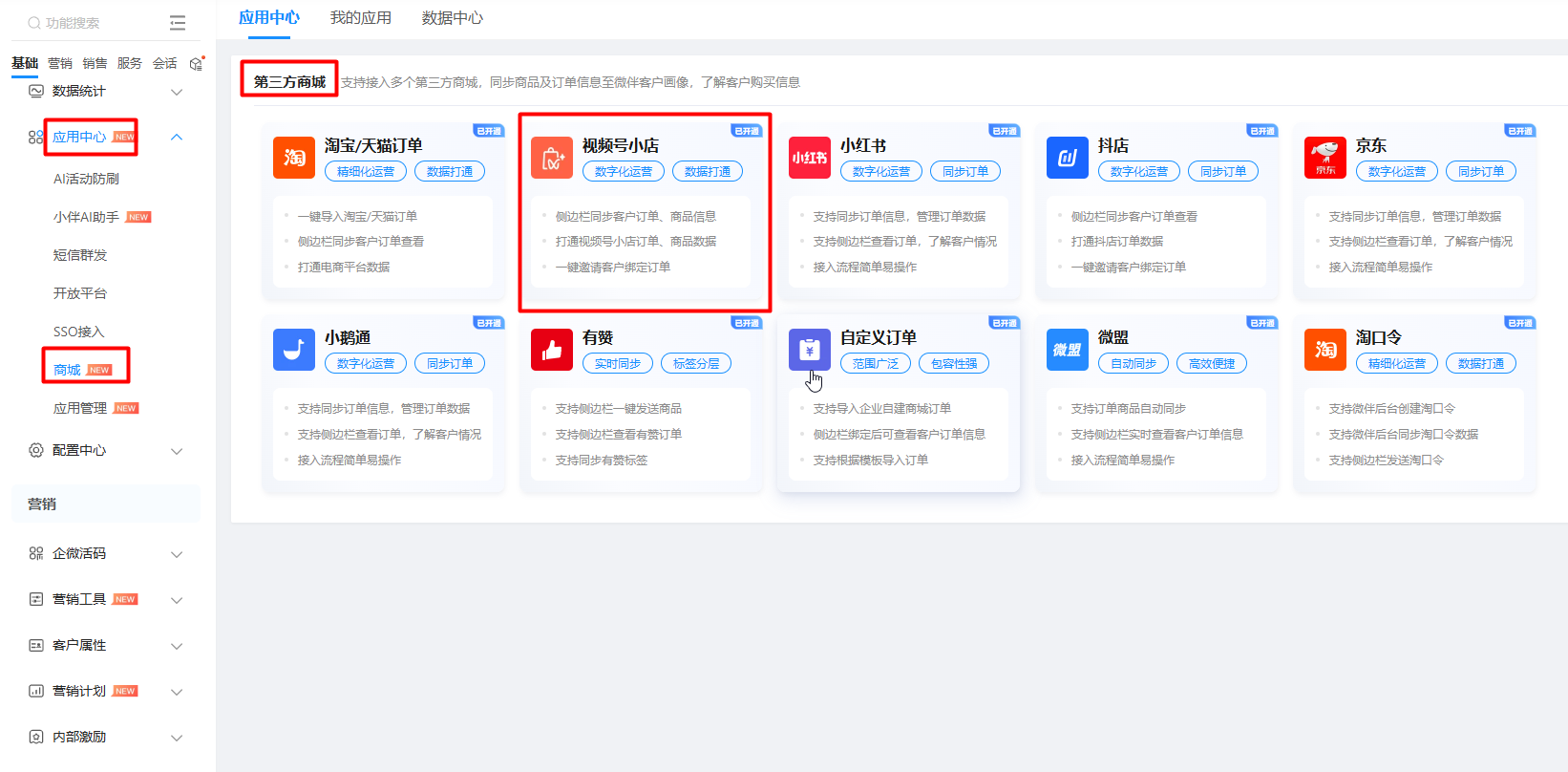This screenshot has width=1568, height=772.
Task: Collapse the 应用中心 menu chevron
Action: click(x=177, y=137)
